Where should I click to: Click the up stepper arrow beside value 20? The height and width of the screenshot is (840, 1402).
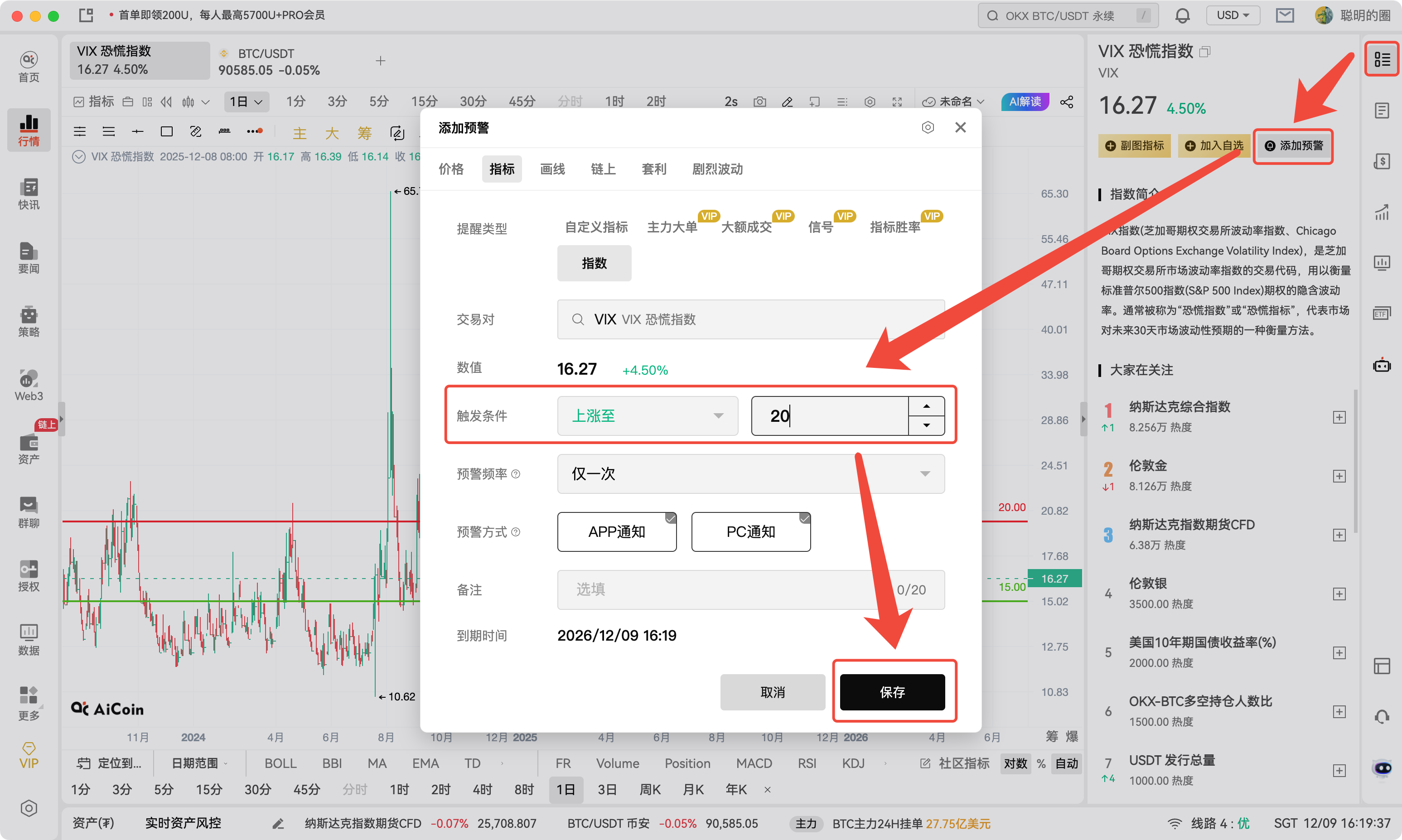point(926,406)
